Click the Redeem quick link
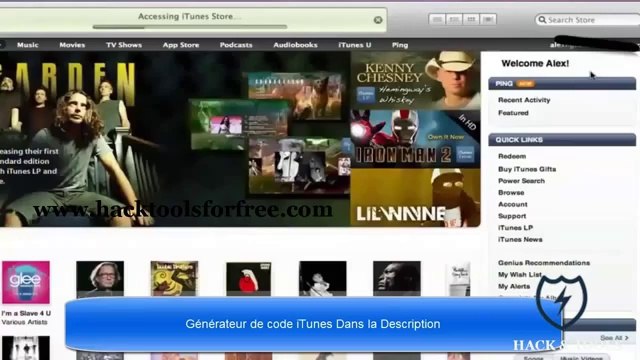 [x=512, y=156]
